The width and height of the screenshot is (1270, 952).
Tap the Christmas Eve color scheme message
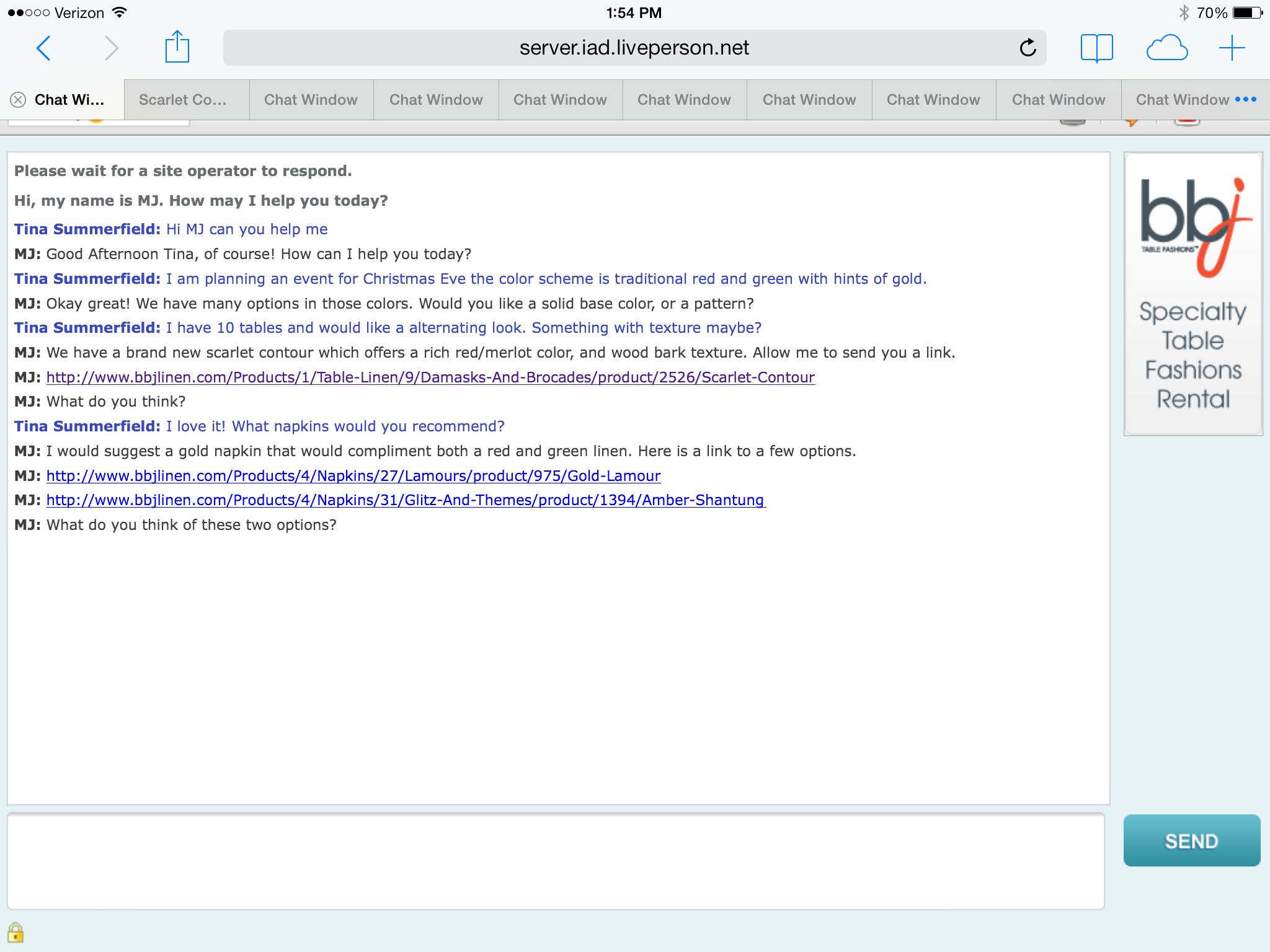546,279
